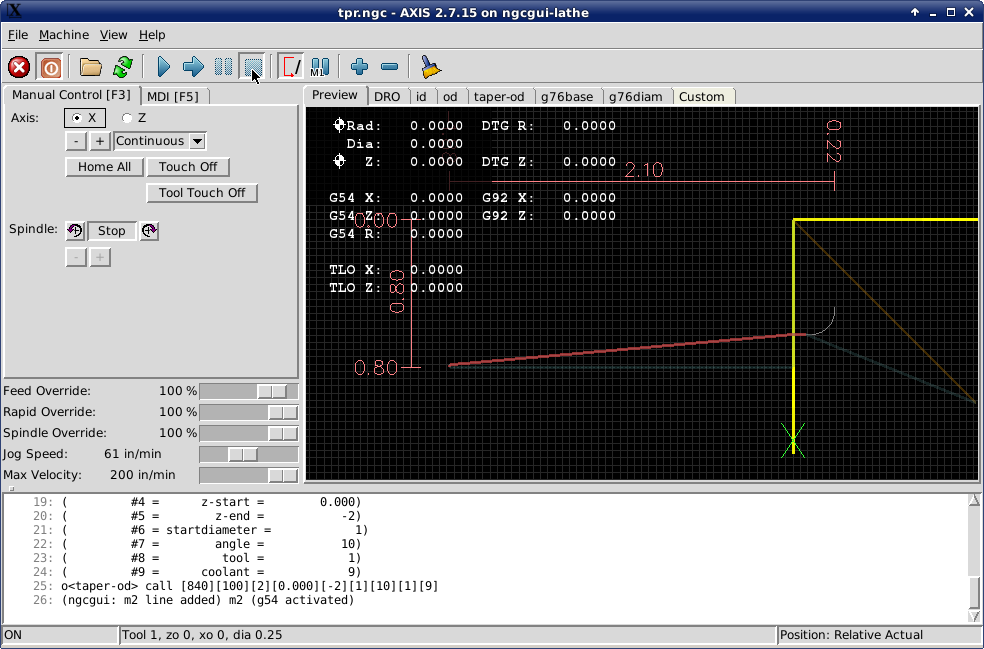Toggle skip lines with slash
984x649 pixels.
(289, 67)
